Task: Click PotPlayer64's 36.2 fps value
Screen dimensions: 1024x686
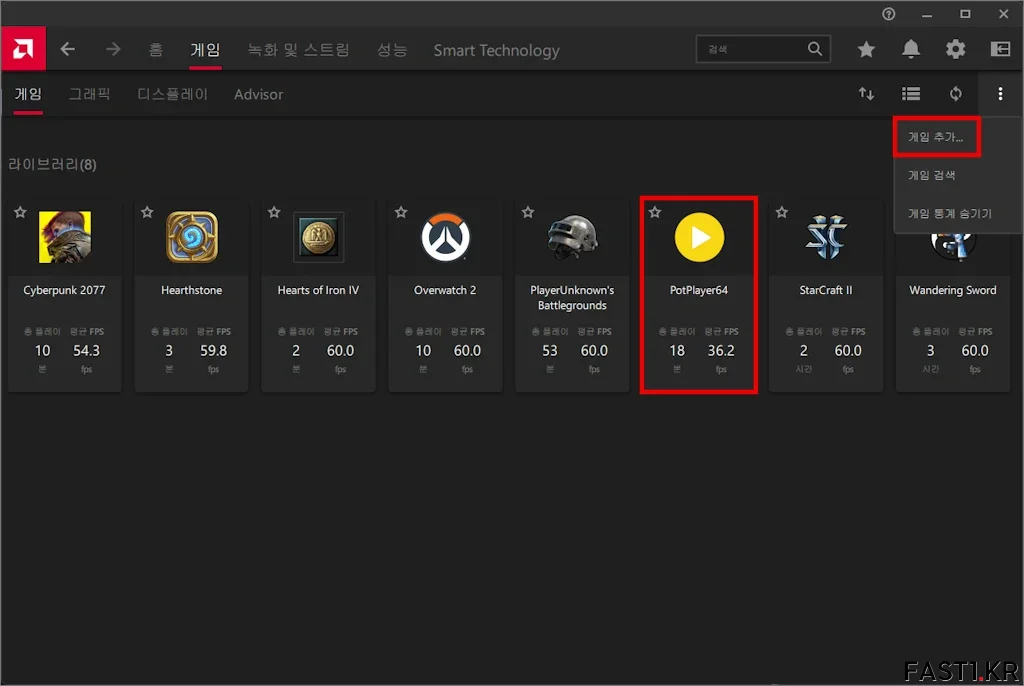Action: click(x=721, y=351)
